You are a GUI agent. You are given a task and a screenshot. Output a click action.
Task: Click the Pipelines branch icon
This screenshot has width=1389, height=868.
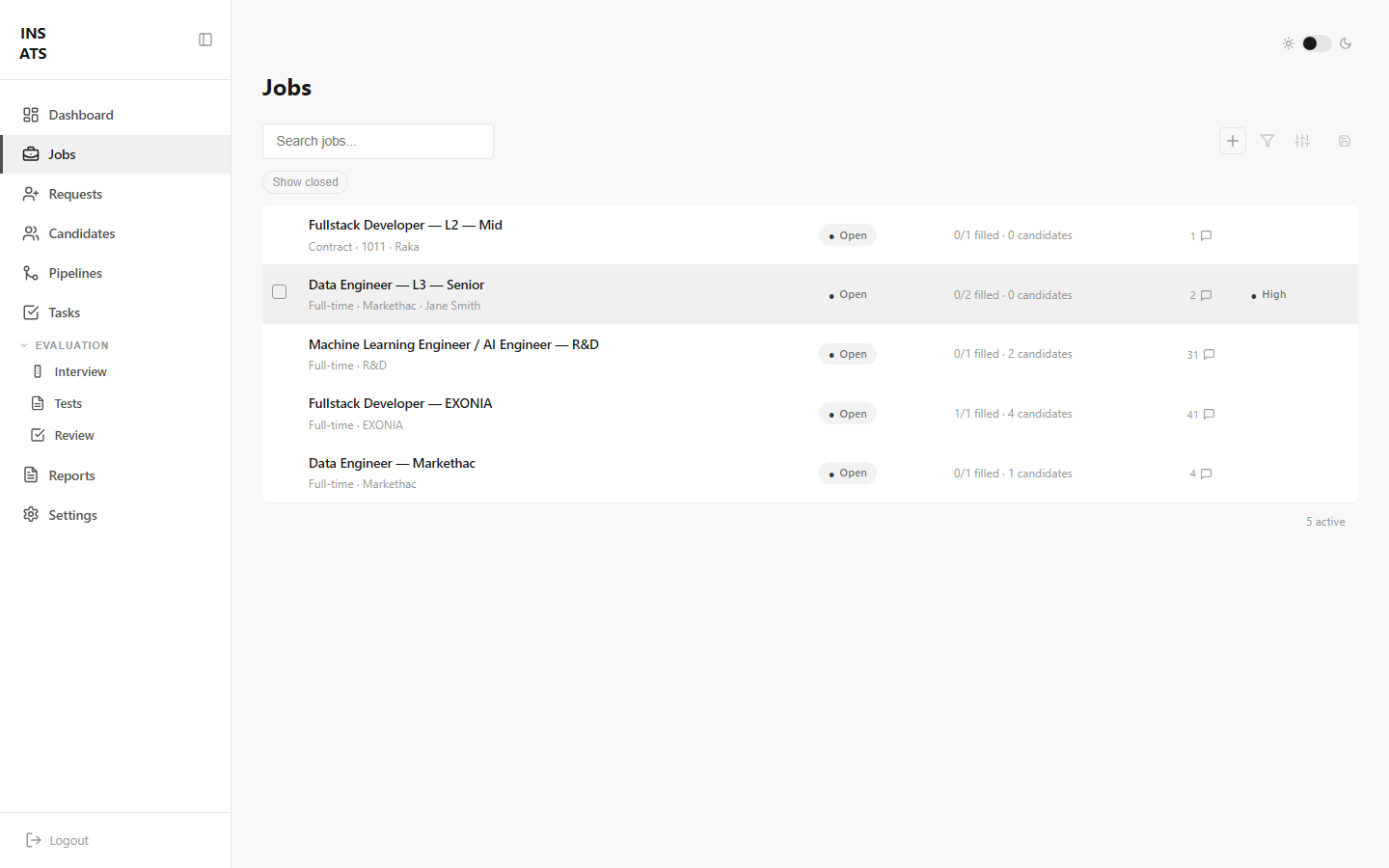click(31, 273)
